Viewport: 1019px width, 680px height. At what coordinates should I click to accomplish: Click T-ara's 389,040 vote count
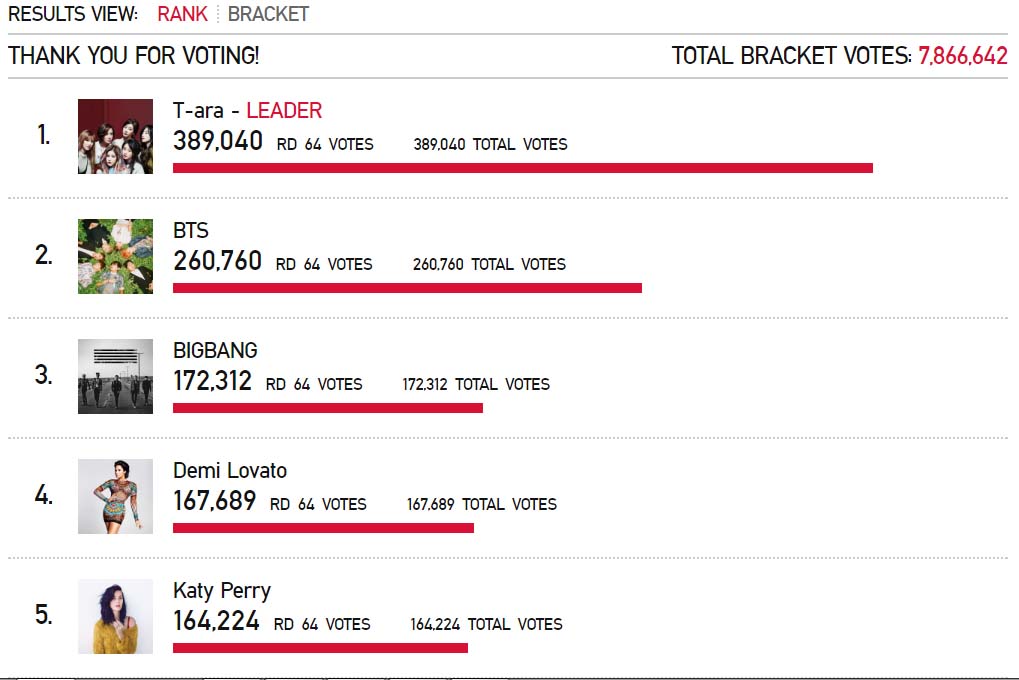pos(218,141)
